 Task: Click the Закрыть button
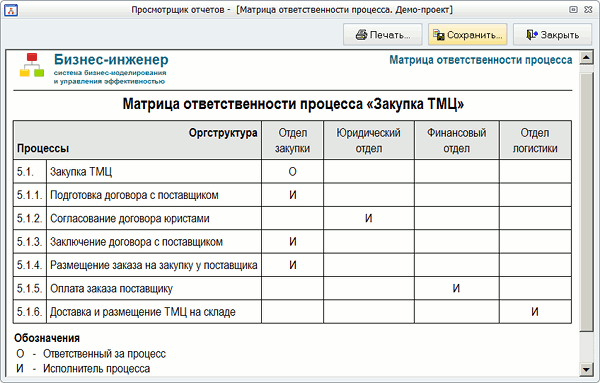tap(552, 34)
